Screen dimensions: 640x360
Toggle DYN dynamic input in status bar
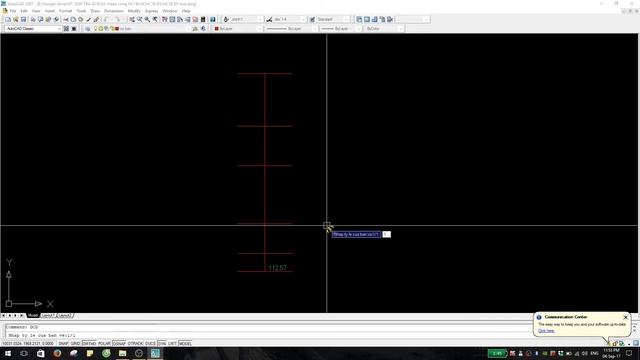pos(162,344)
